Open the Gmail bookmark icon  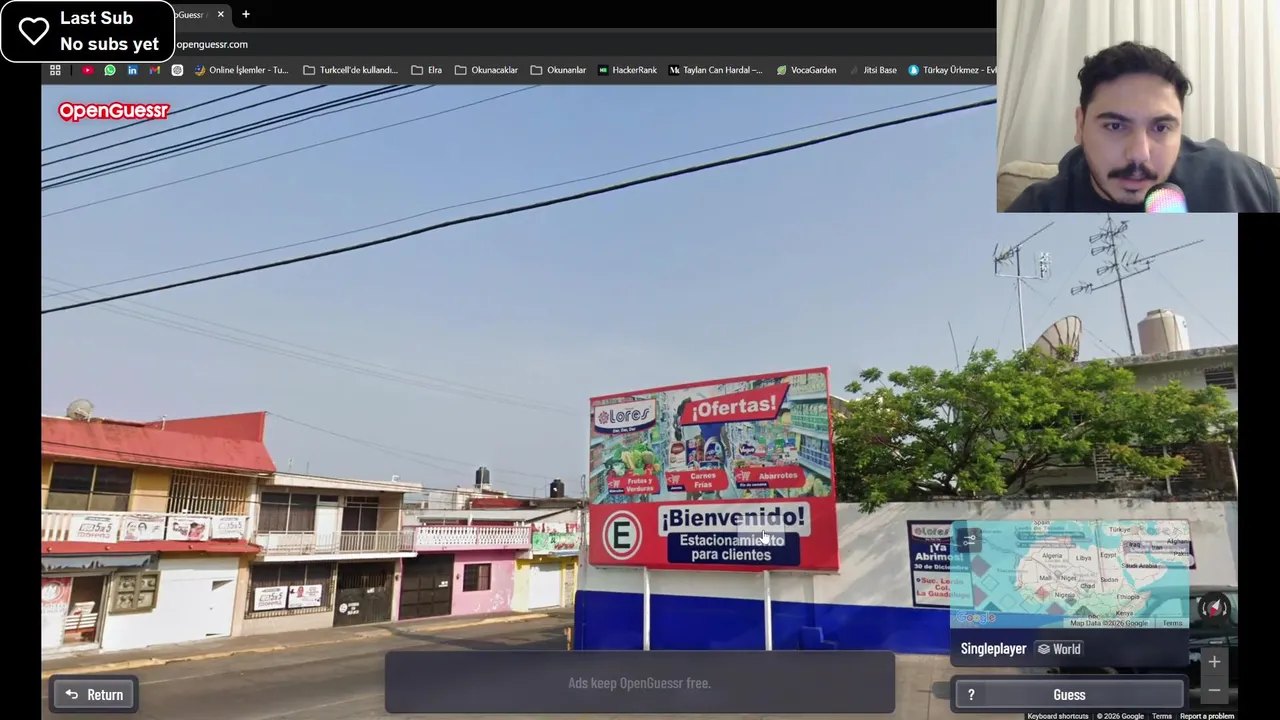154,70
